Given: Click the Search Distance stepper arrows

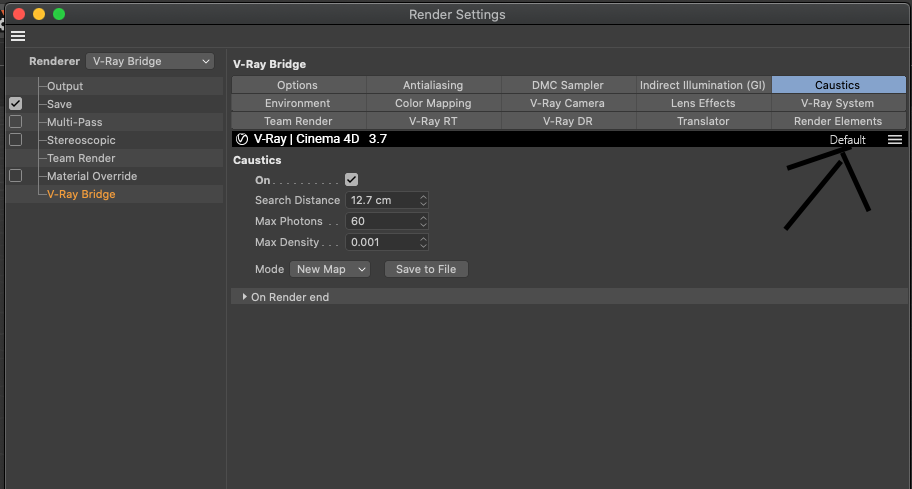Looking at the screenshot, I should [423, 200].
